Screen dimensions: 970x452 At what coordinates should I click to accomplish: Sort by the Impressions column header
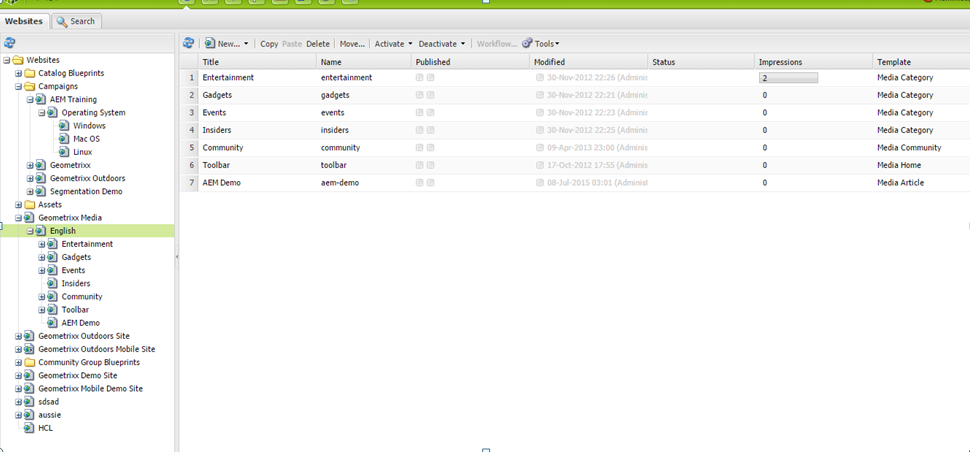(813, 62)
